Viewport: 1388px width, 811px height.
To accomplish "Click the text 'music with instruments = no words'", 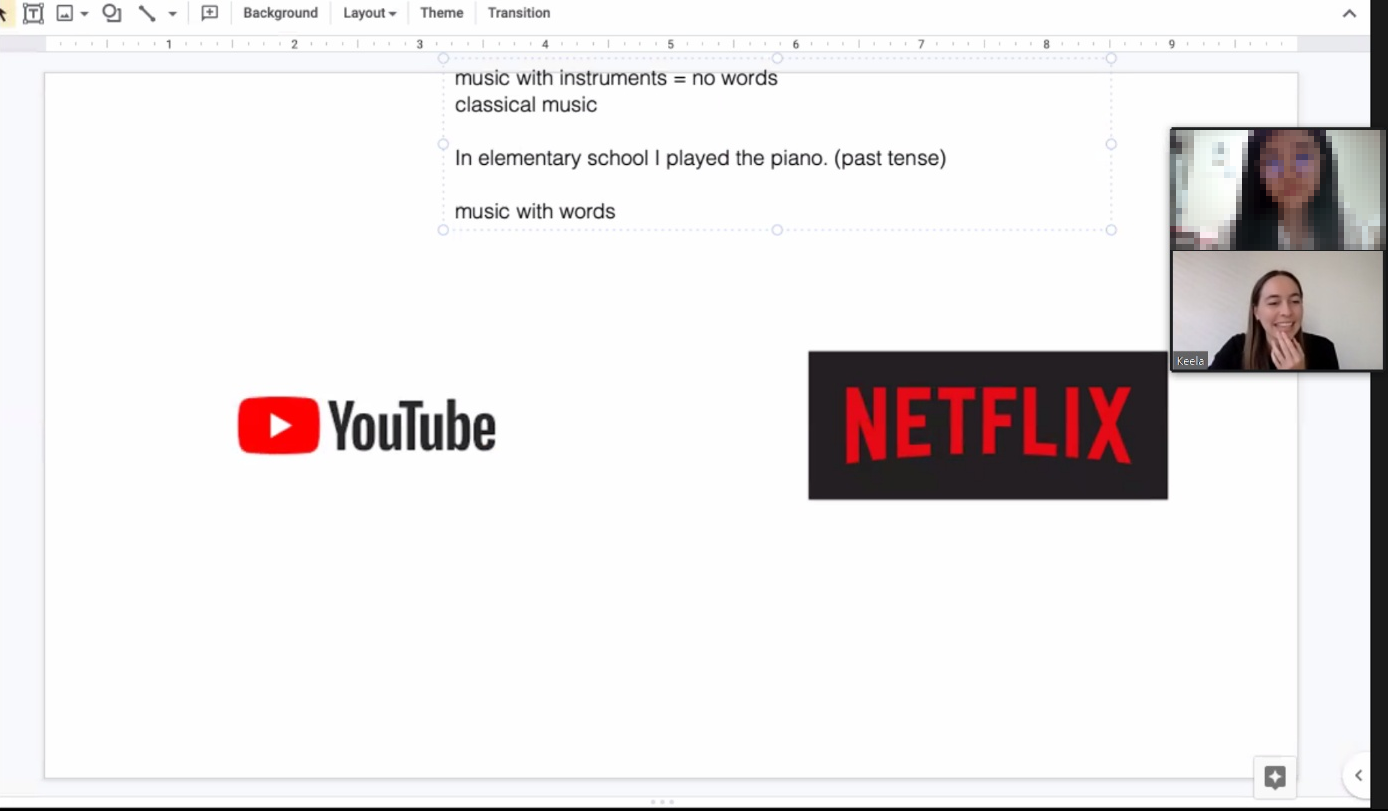I will point(616,78).
